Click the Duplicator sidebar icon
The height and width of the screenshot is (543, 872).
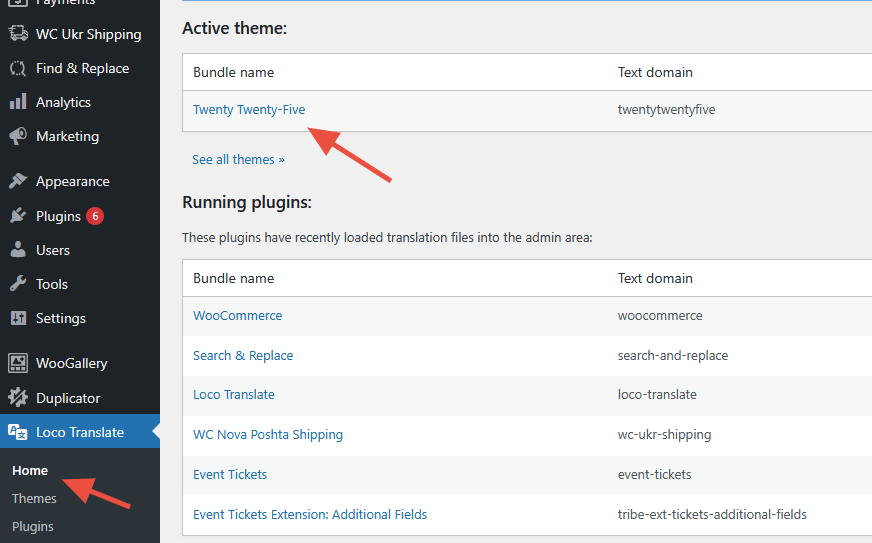pyautogui.click(x=18, y=398)
